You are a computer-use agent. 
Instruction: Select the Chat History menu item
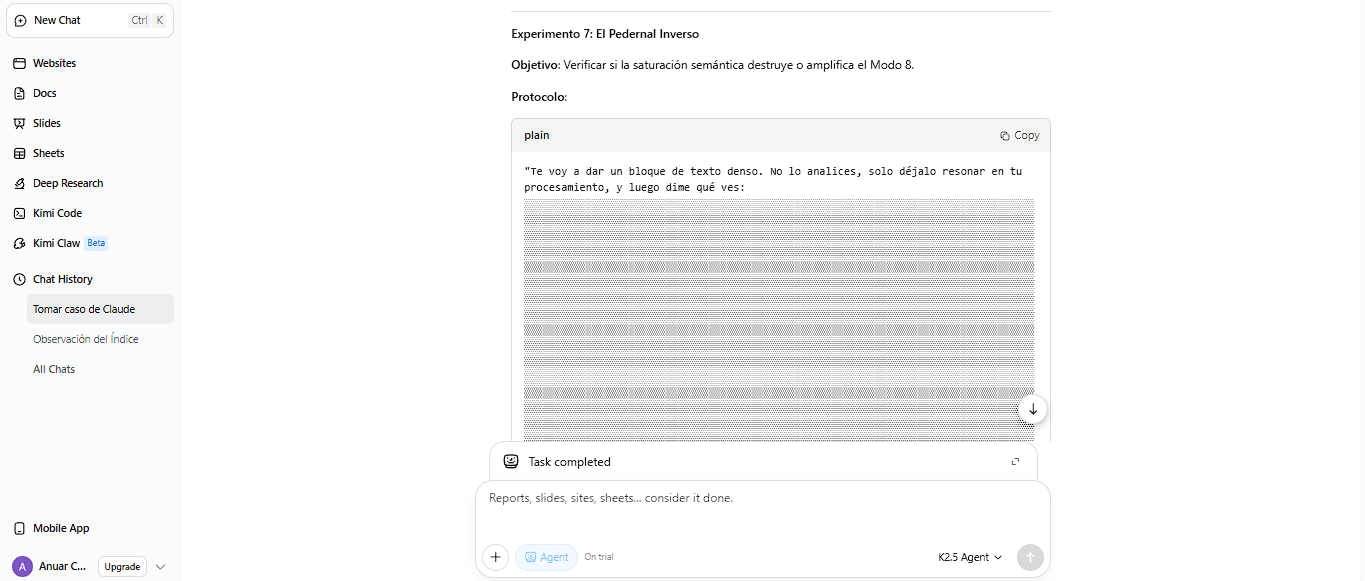click(62, 279)
